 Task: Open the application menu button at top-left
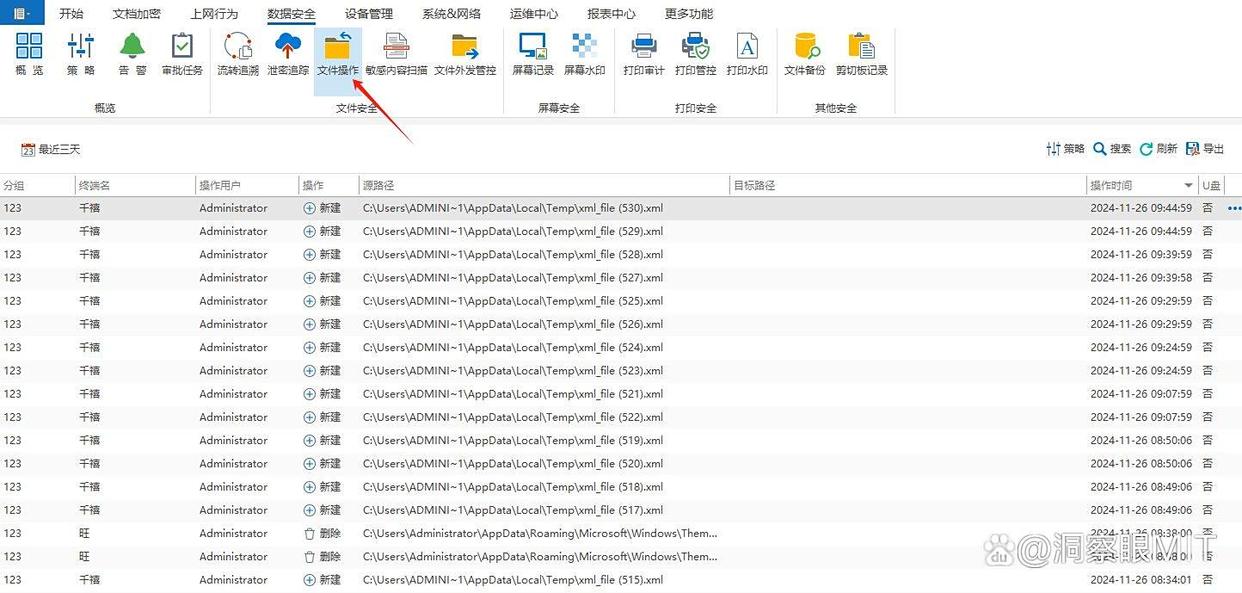[x=21, y=13]
